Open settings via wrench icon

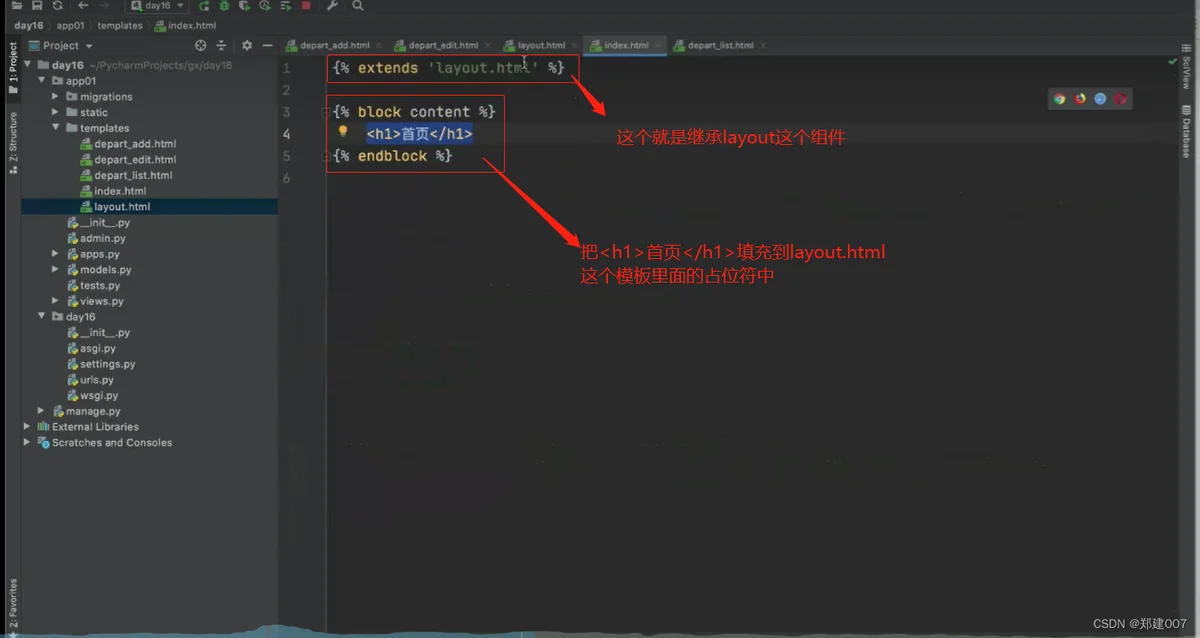(x=333, y=5)
